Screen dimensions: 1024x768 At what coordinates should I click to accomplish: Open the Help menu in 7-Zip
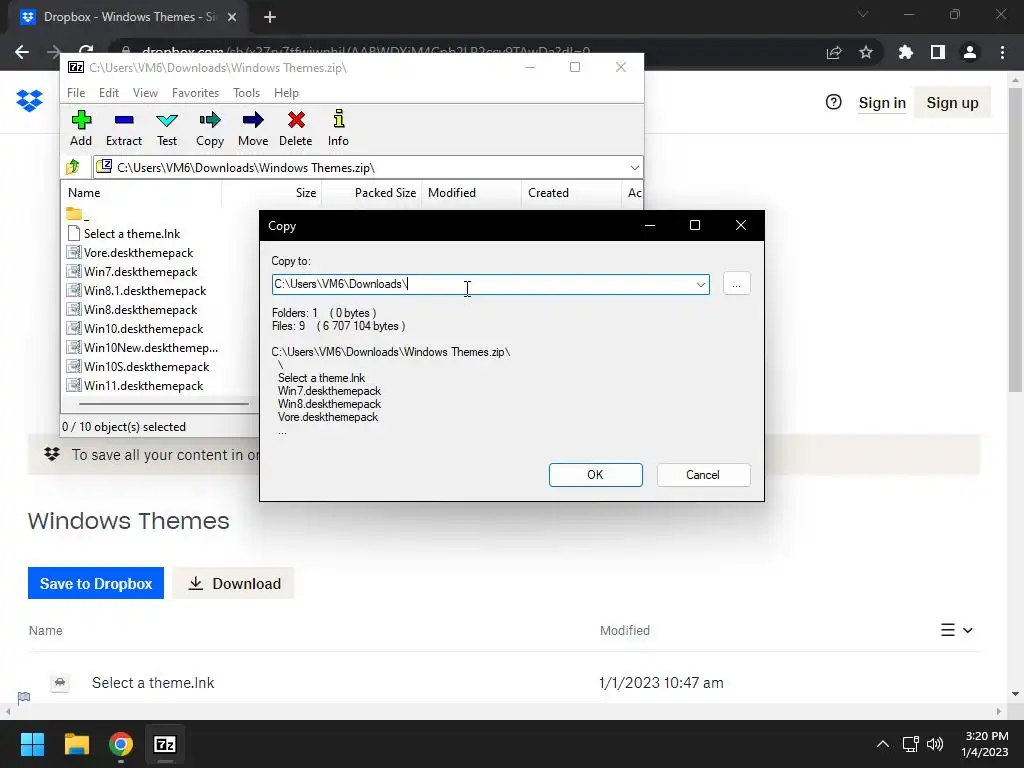(x=286, y=93)
